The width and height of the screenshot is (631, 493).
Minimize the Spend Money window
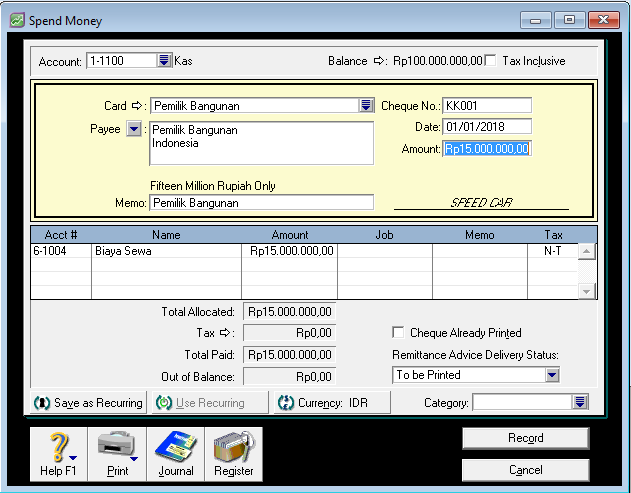click(536, 20)
